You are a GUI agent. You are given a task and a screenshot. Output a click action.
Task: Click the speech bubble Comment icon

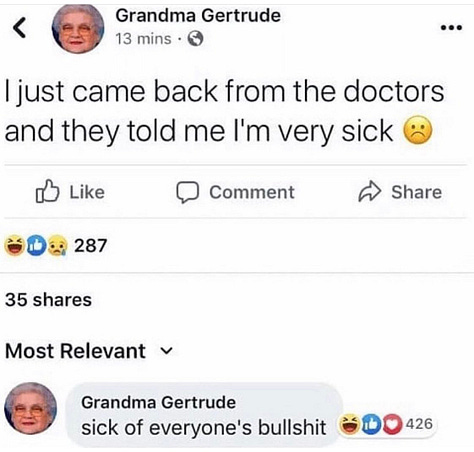(188, 192)
